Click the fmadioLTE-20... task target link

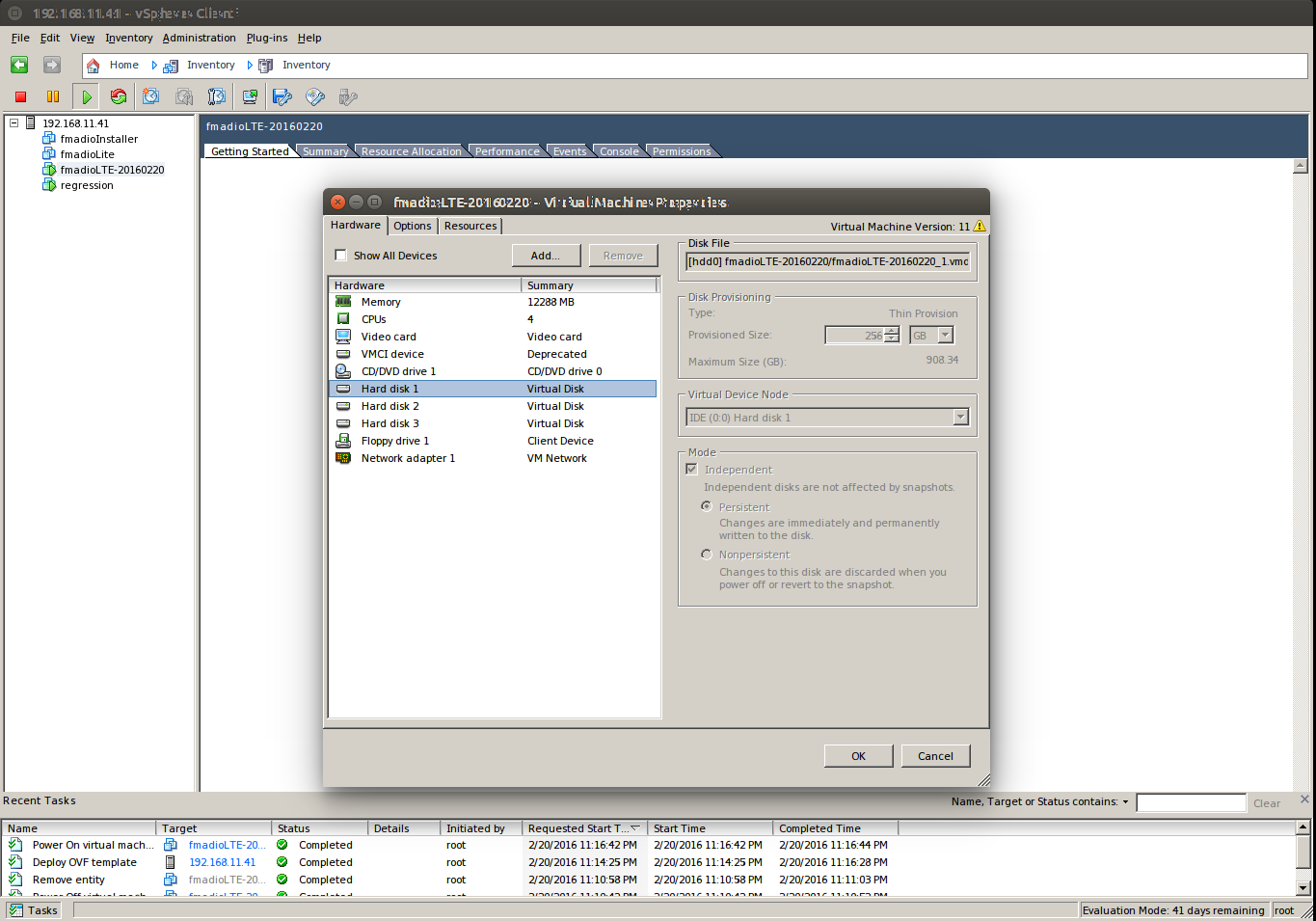(x=227, y=845)
